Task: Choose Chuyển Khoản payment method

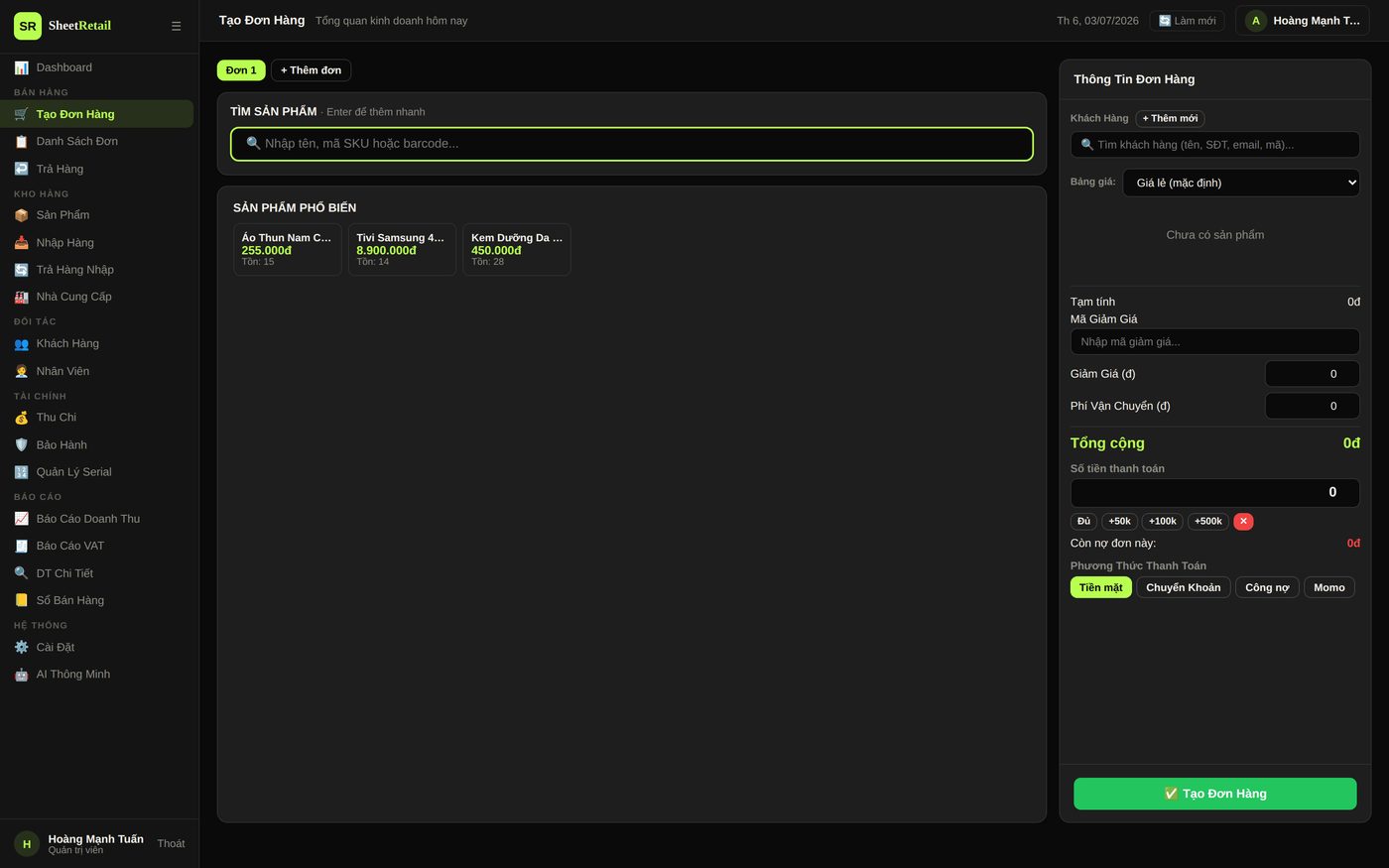Action: coord(1183,587)
